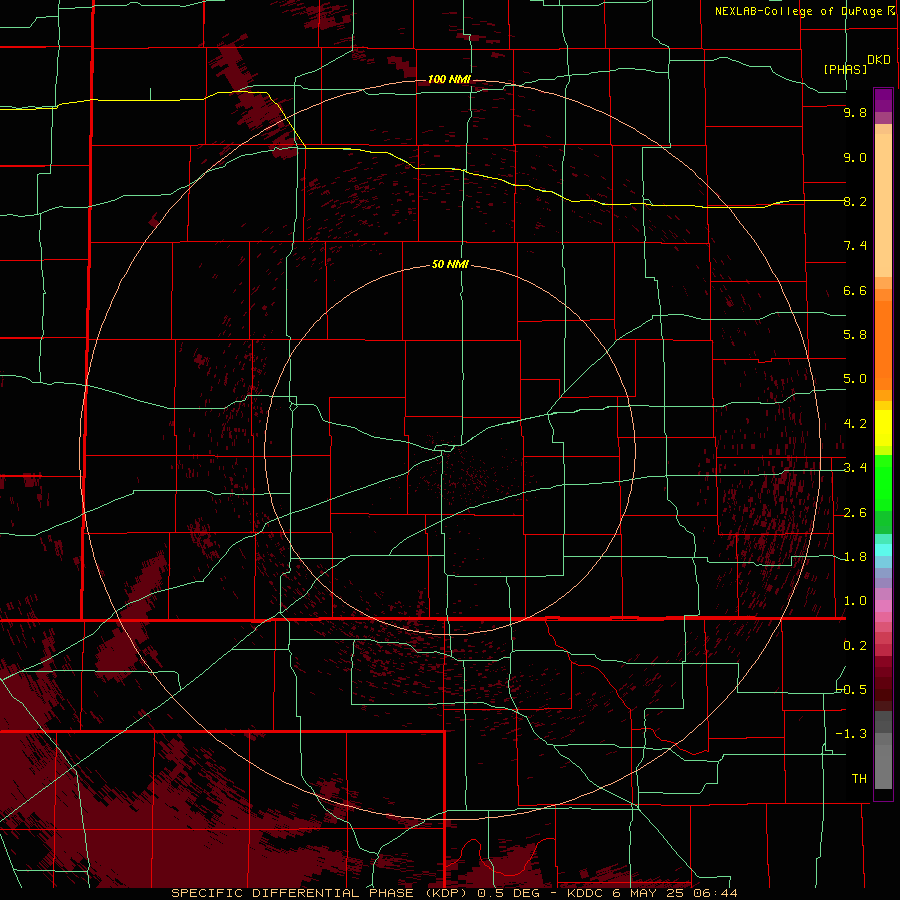This screenshot has width=900, height=900.
Task: Click the 5.8 value on the color scale
Action: 855,335
